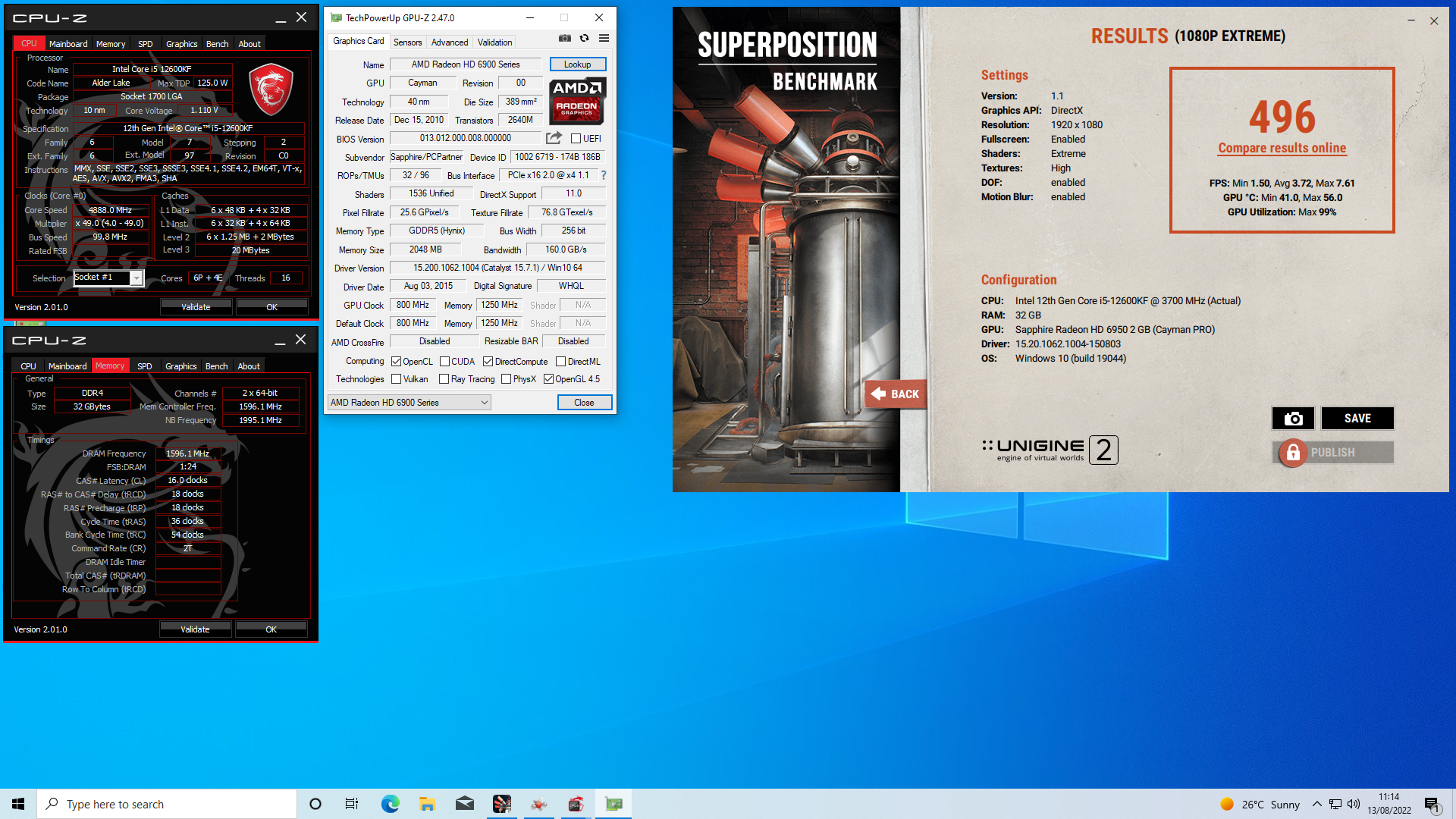Open the volume control in system tray
The width and height of the screenshot is (1456, 819).
coord(1354,804)
